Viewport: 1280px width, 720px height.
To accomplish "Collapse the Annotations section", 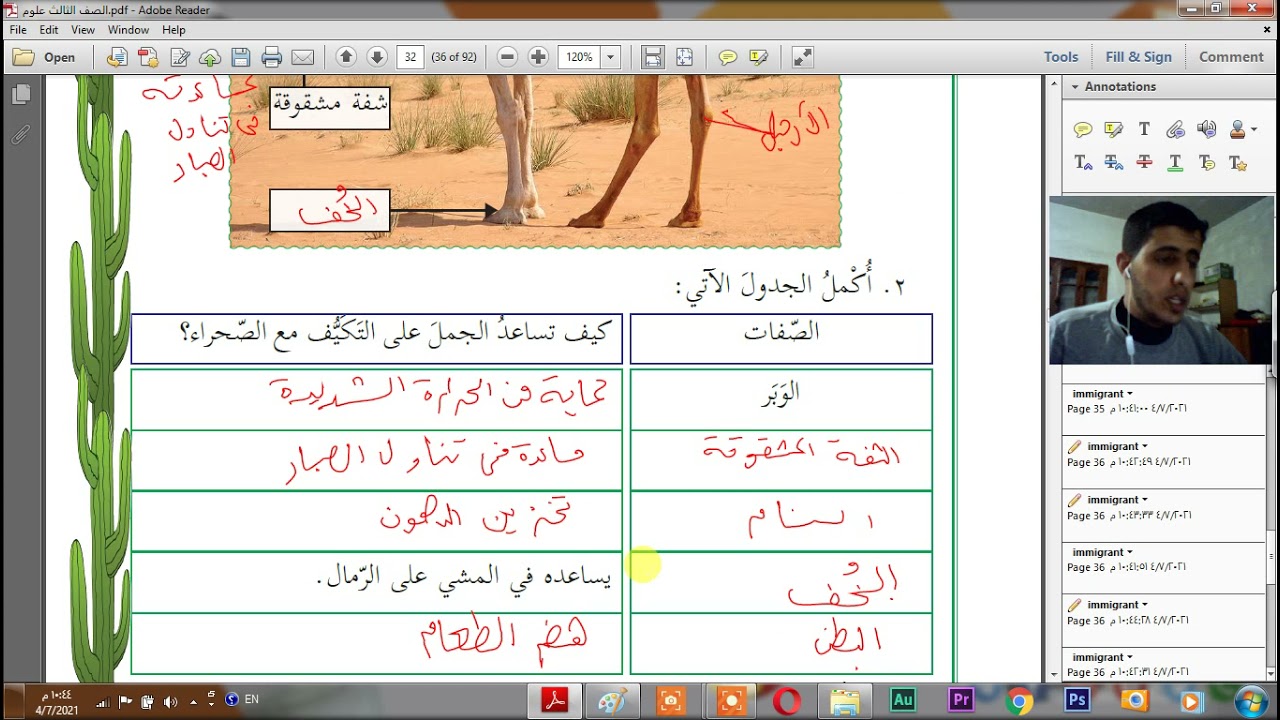I will [1075, 87].
